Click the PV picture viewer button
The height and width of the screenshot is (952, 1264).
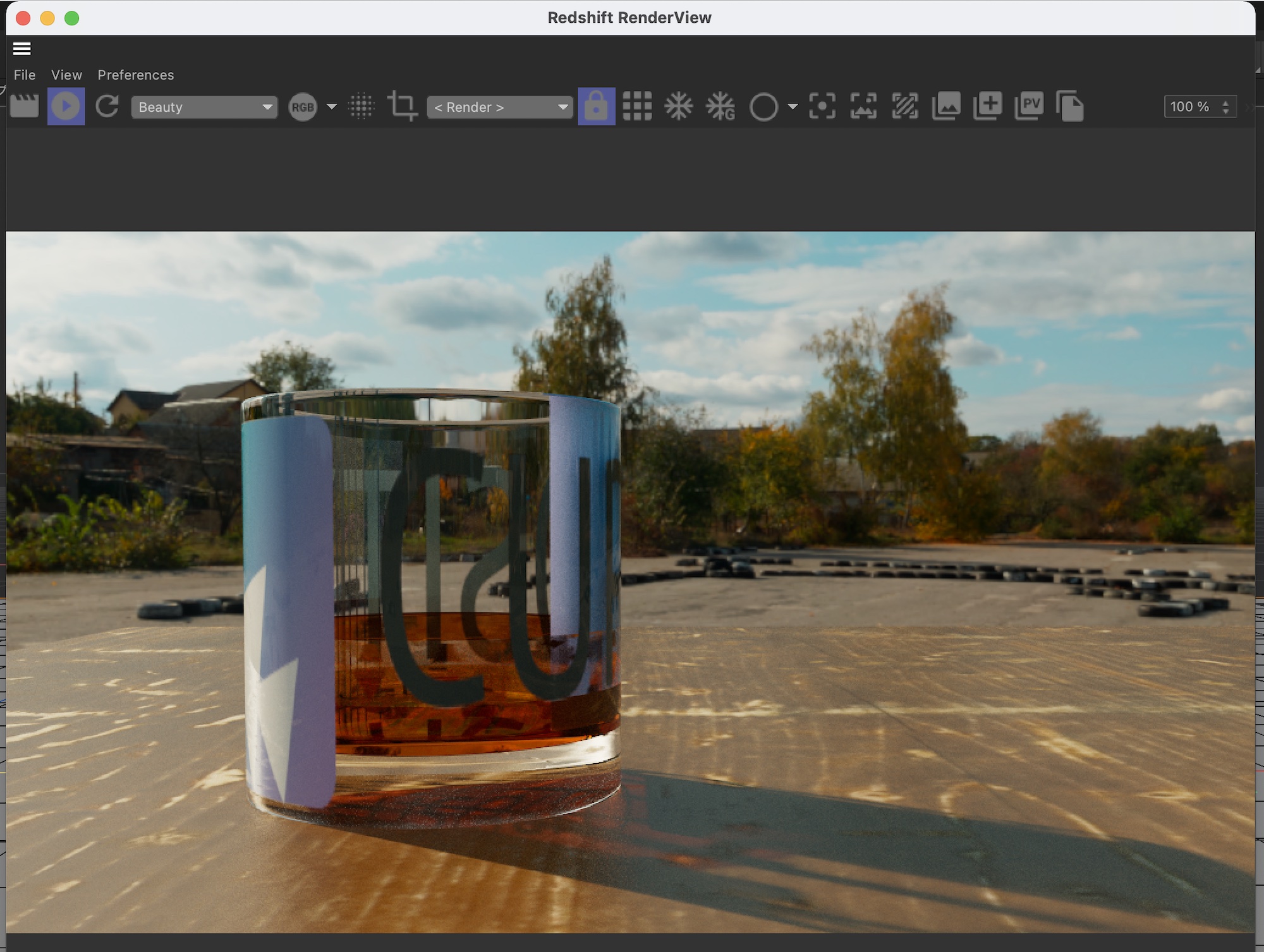[x=1029, y=106]
